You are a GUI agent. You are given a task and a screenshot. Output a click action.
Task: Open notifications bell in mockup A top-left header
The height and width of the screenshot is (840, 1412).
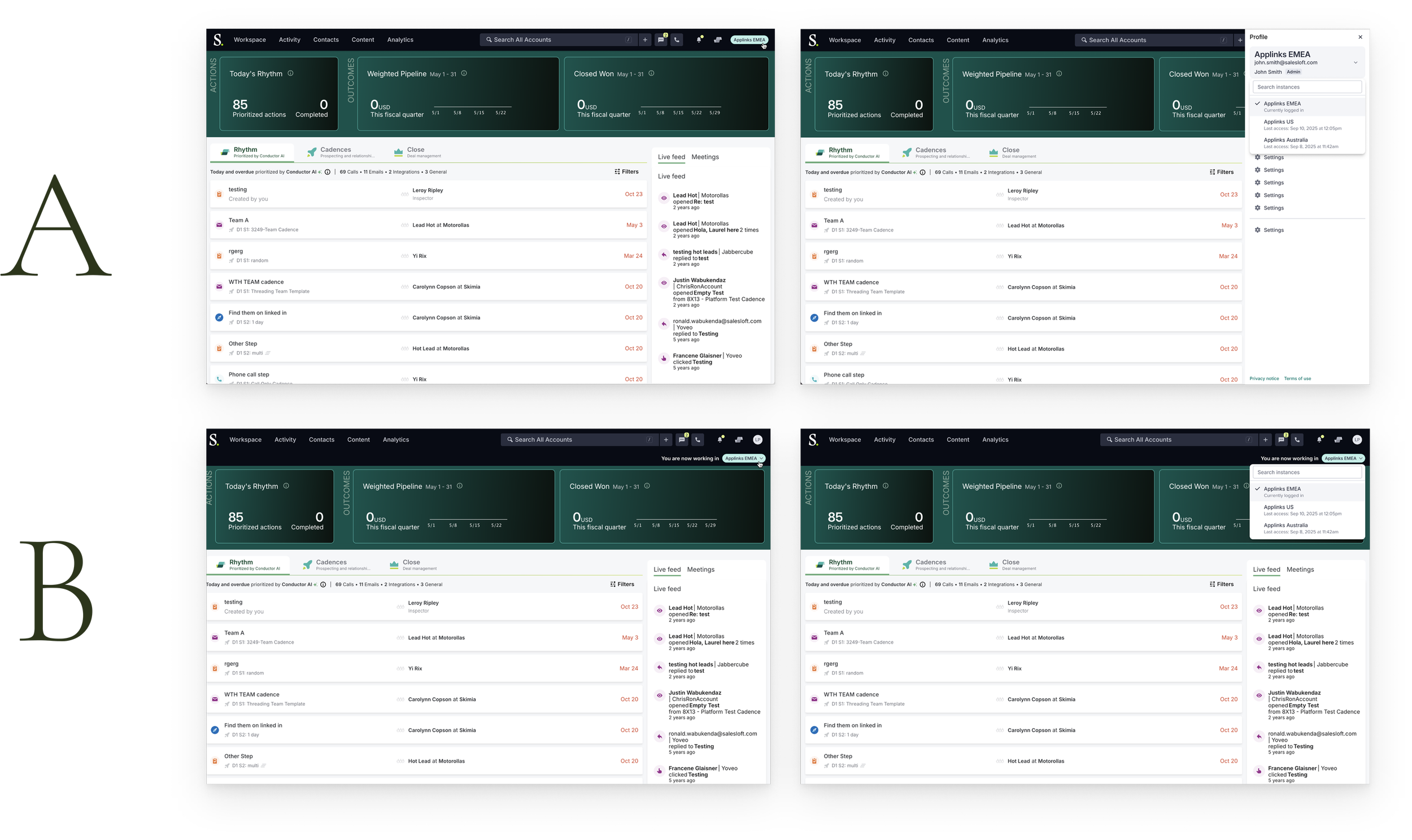(699, 40)
